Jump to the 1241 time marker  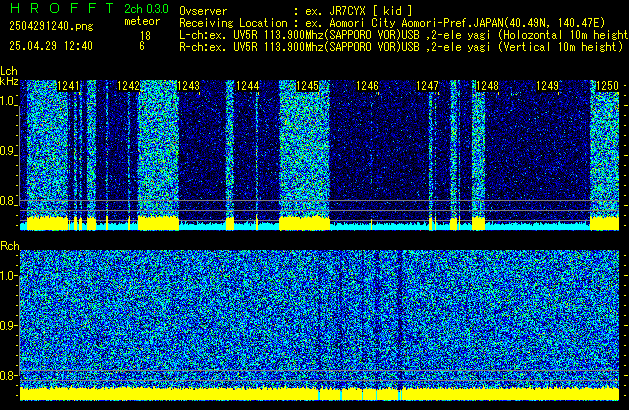pos(69,86)
